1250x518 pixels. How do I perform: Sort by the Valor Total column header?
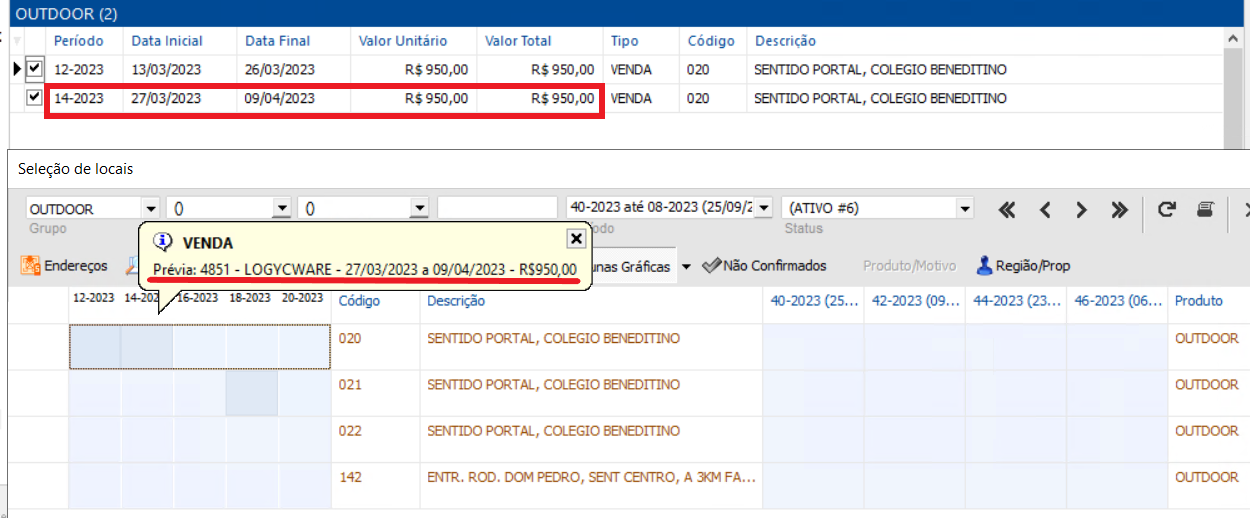pyautogui.click(x=518, y=41)
